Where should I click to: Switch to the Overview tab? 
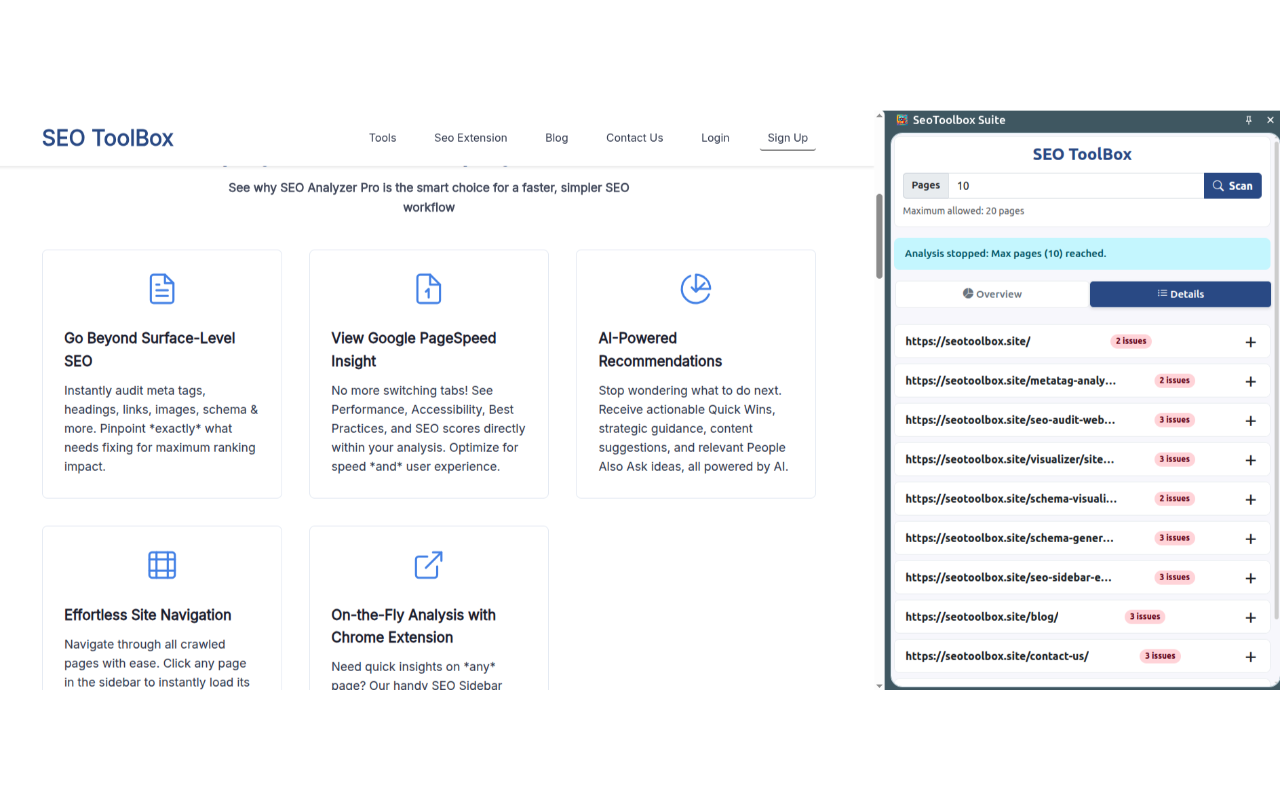(991, 293)
